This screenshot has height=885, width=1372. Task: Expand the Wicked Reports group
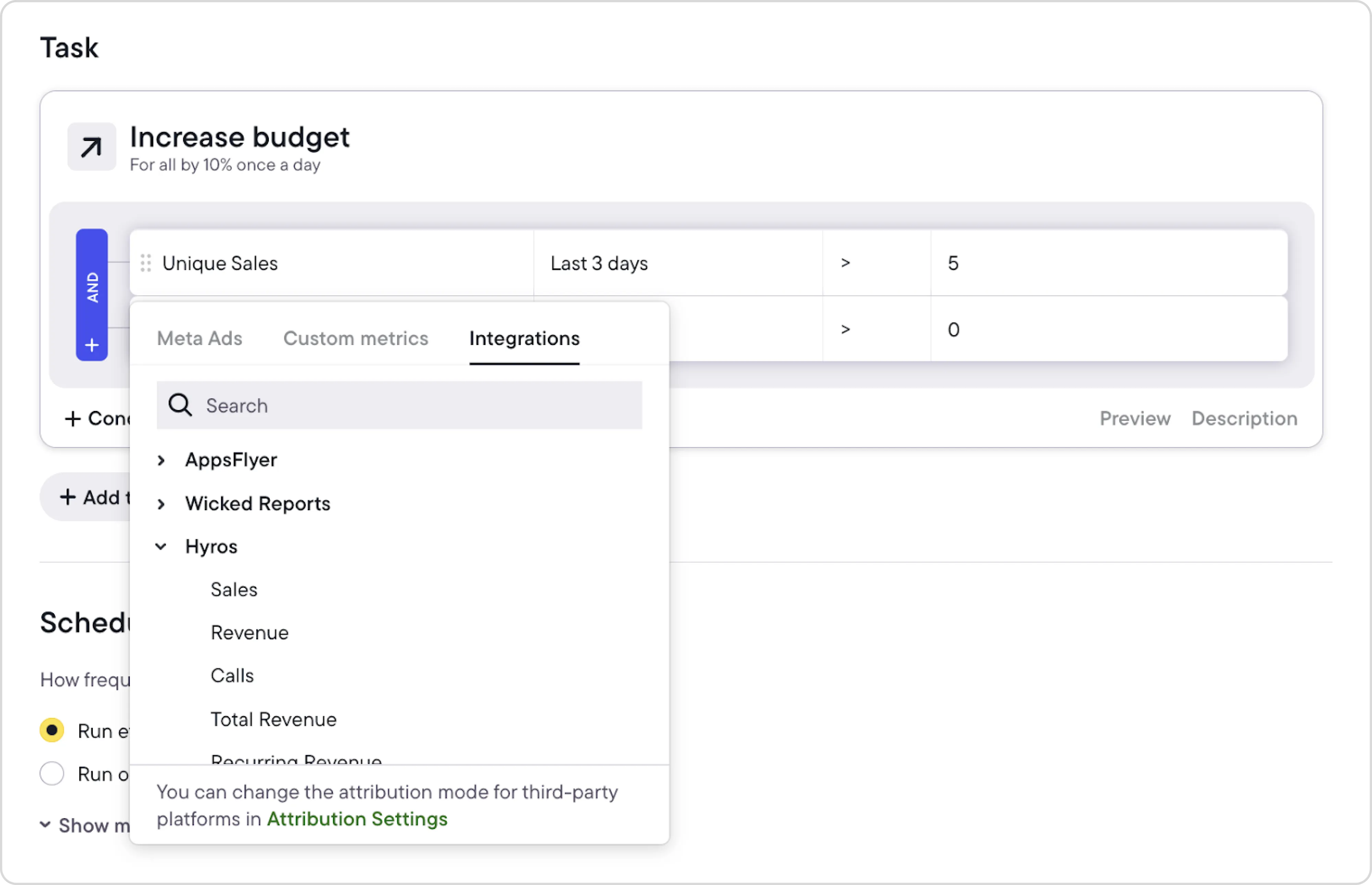pos(162,504)
